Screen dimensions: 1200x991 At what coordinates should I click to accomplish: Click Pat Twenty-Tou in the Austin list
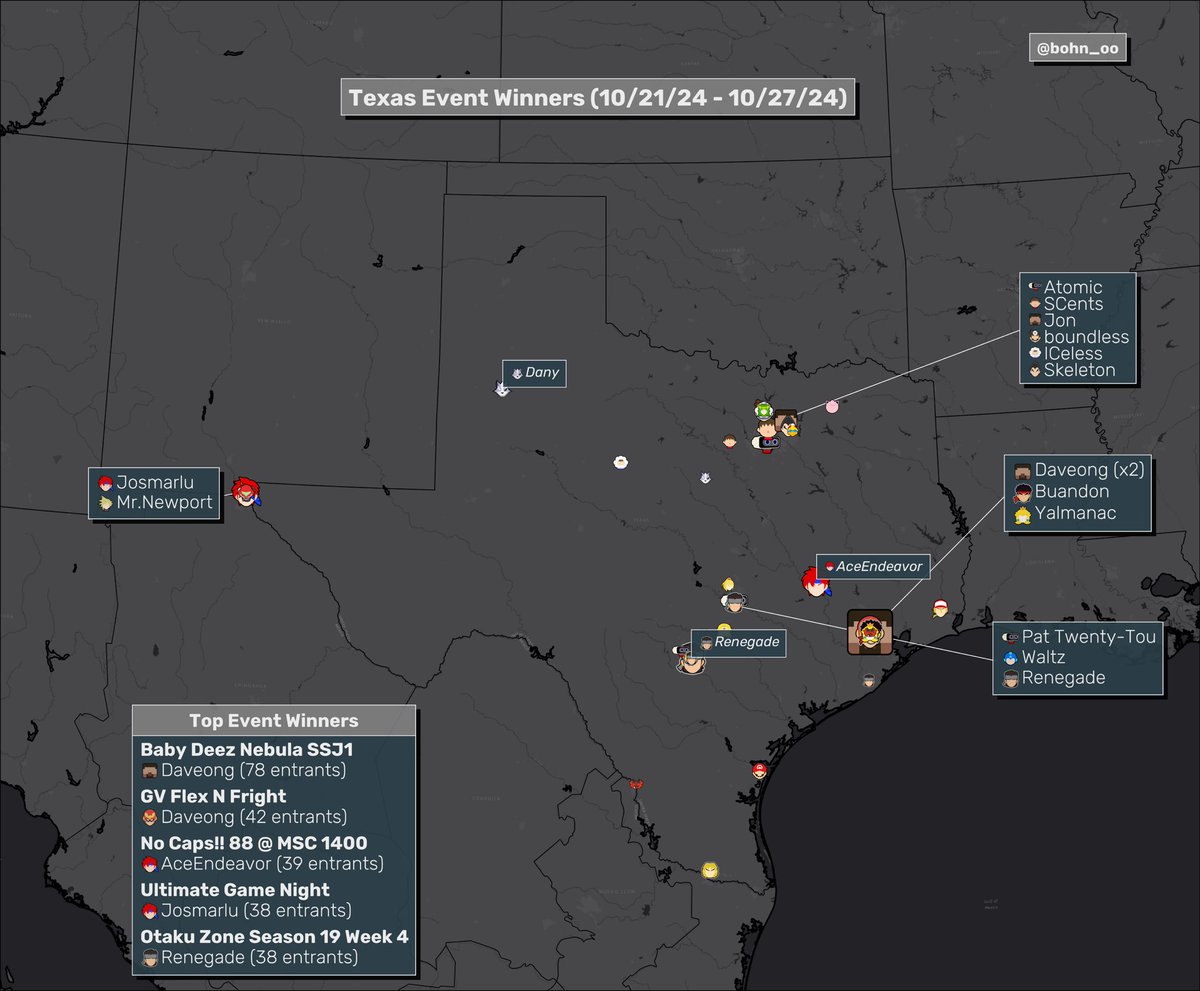1089,637
